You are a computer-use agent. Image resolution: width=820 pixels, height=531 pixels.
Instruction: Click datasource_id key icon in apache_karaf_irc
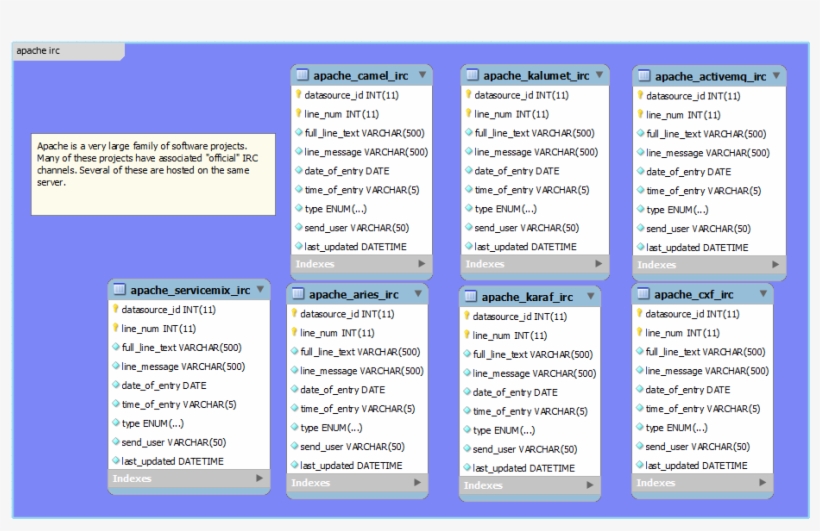click(x=467, y=315)
